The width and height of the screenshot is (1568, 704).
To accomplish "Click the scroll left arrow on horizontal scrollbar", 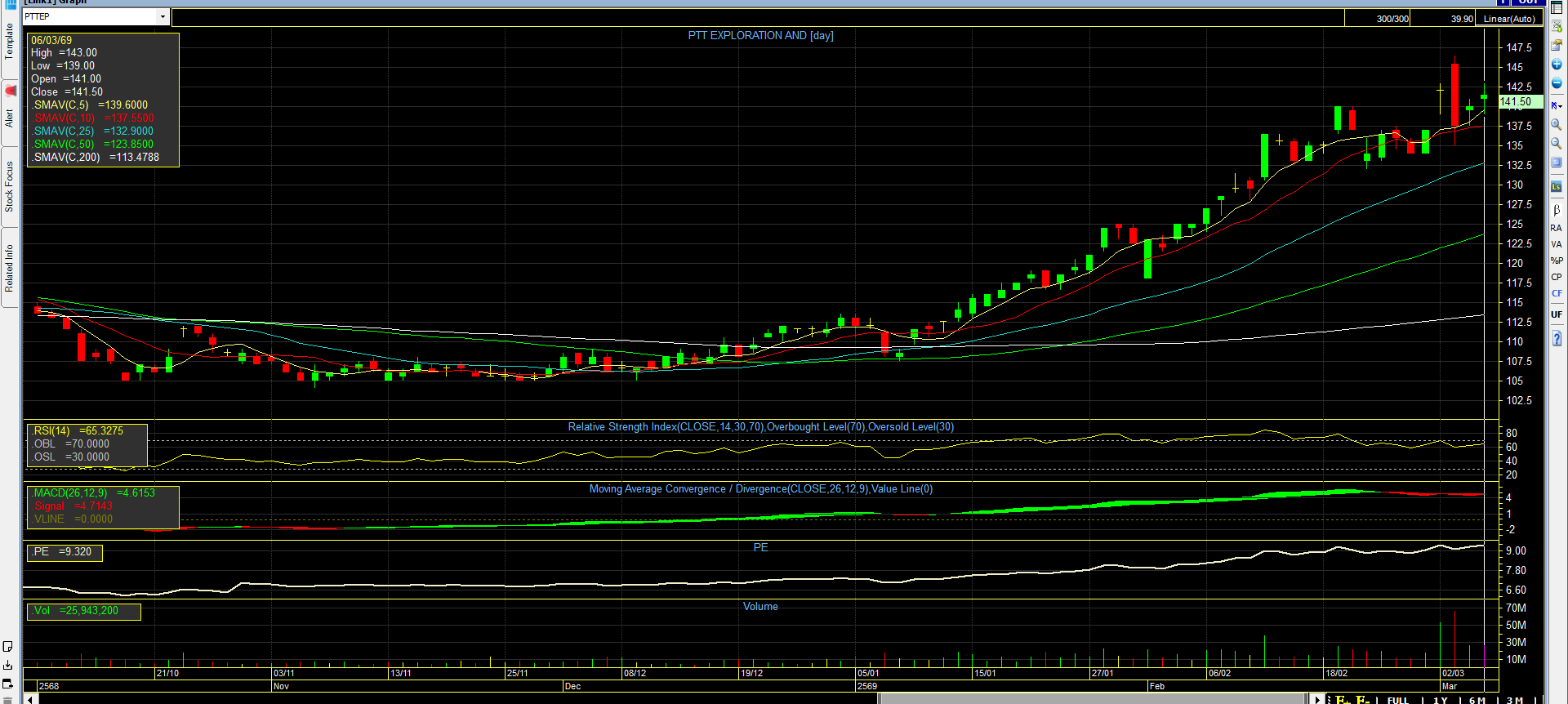I will 30,699.
